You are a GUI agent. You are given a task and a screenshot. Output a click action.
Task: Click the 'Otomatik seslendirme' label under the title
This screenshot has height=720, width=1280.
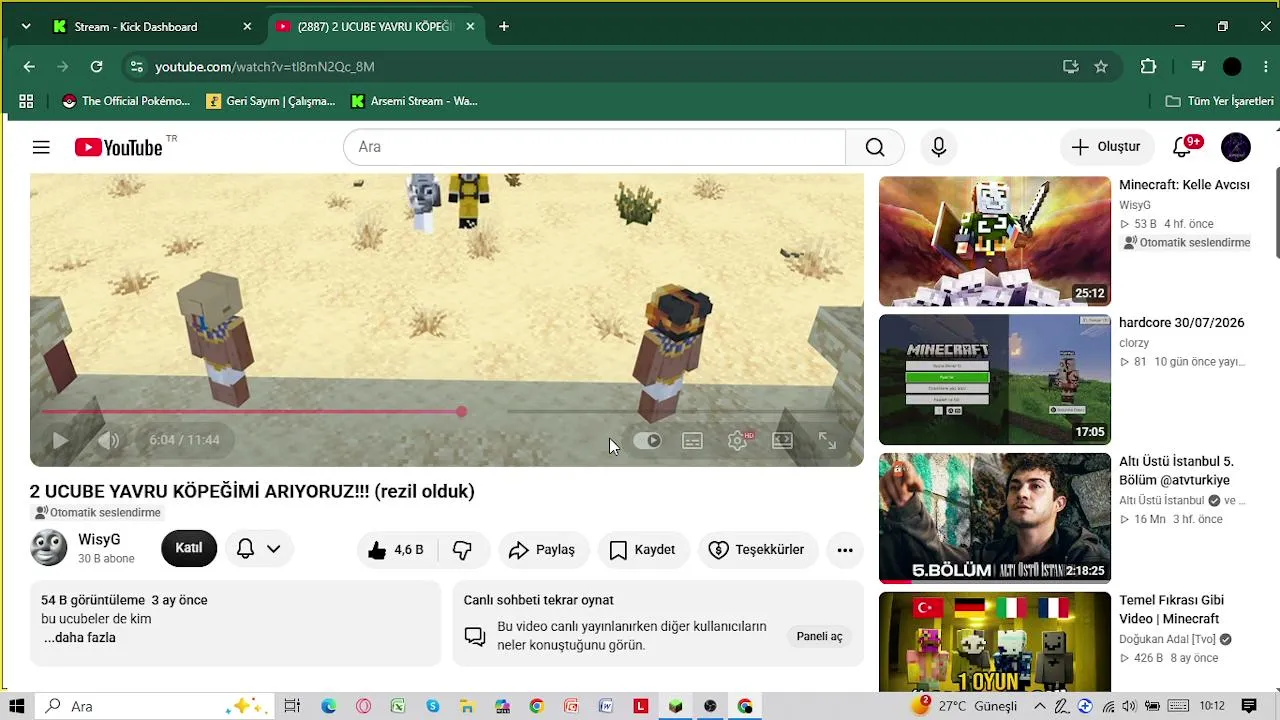[x=97, y=513]
